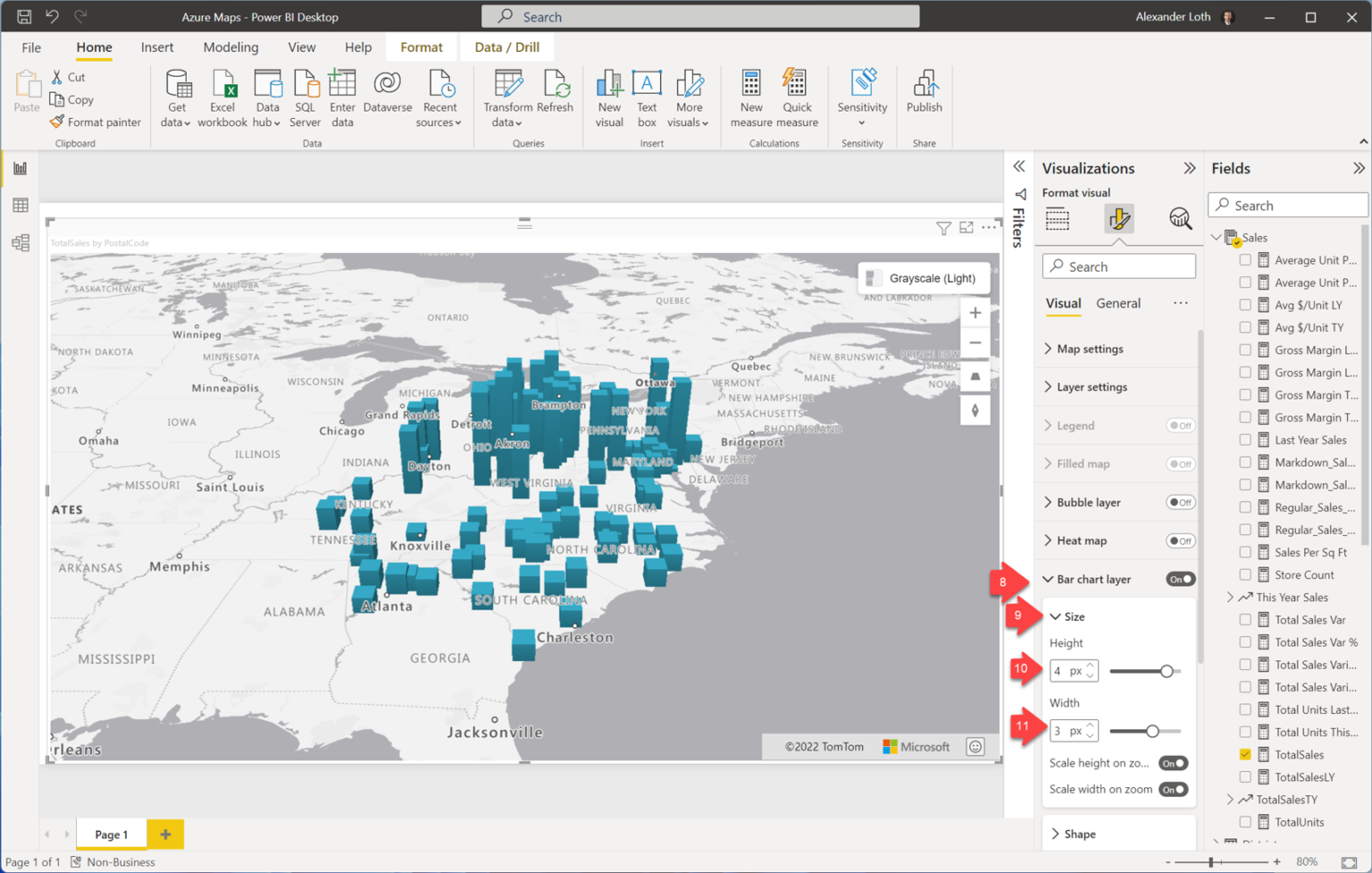
Task: Switch to Data view in left sidebar
Action: (x=21, y=206)
